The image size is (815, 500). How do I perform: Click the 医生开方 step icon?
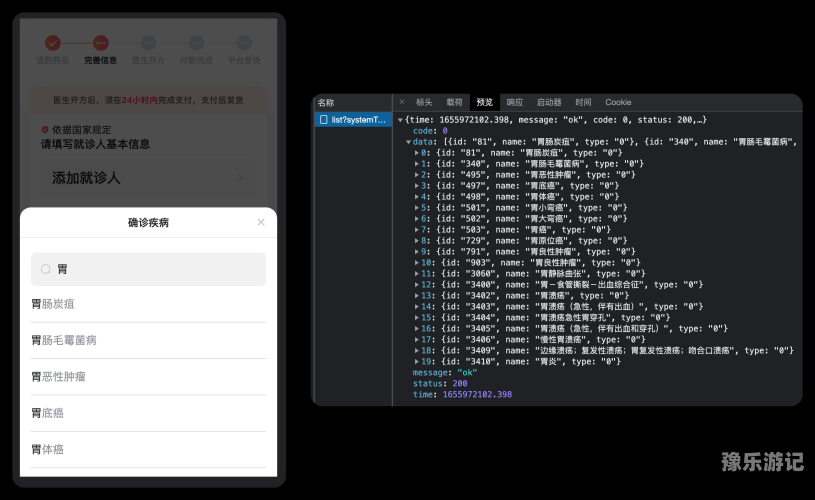click(x=148, y=43)
